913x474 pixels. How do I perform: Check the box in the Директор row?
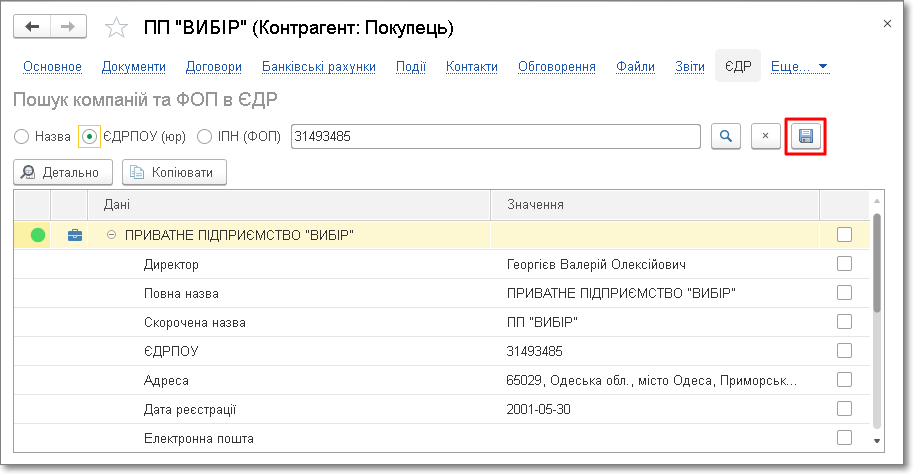click(844, 264)
